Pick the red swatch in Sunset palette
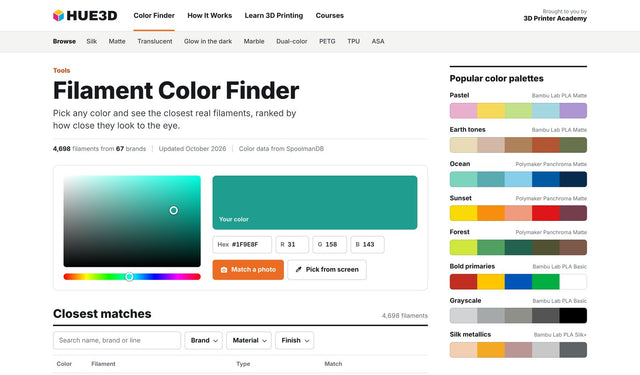This screenshot has width=640, height=375. pos(546,213)
